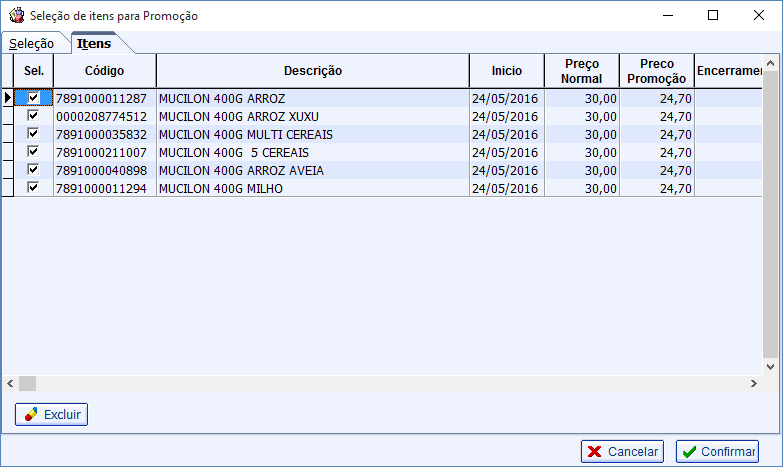Click the horizontal scrollbar thumb
Screen dimensions: 783x467
27,384
